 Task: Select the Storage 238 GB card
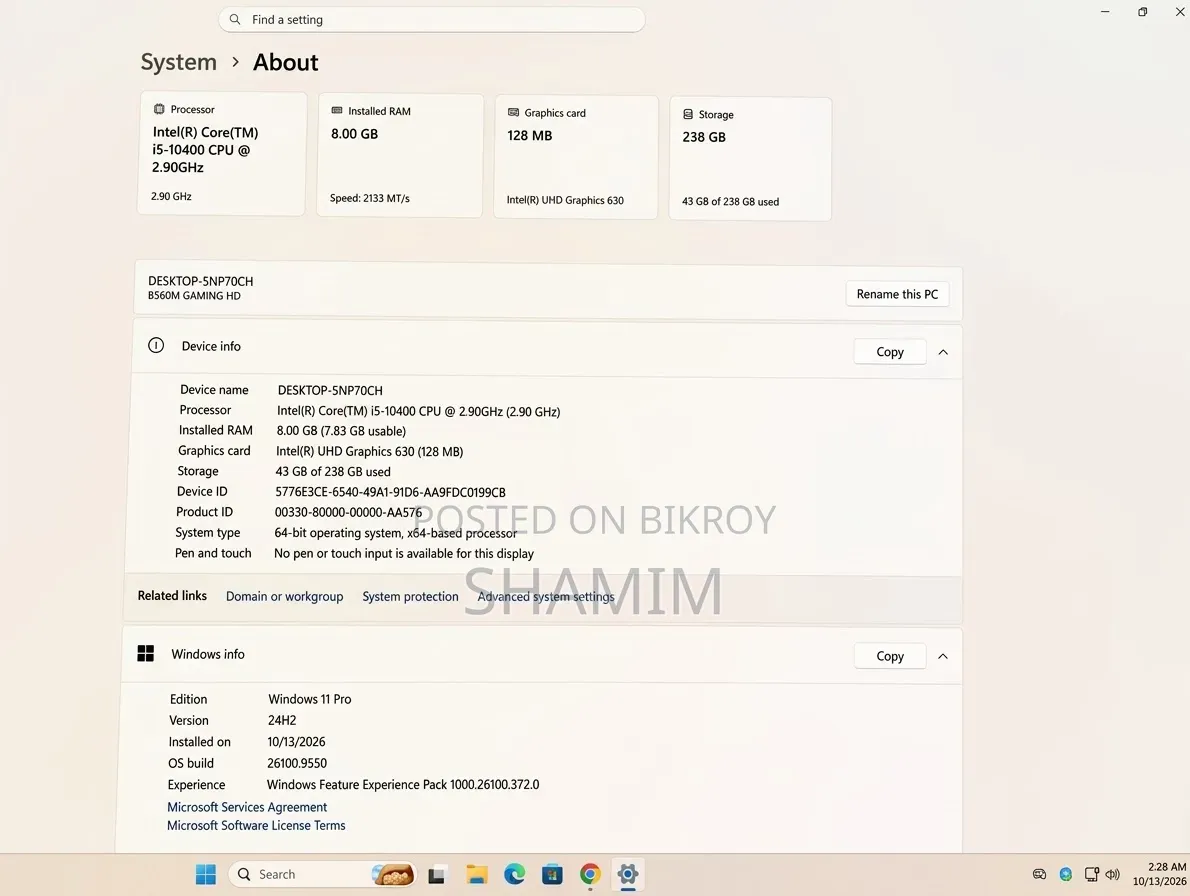(x=751, y=159)
